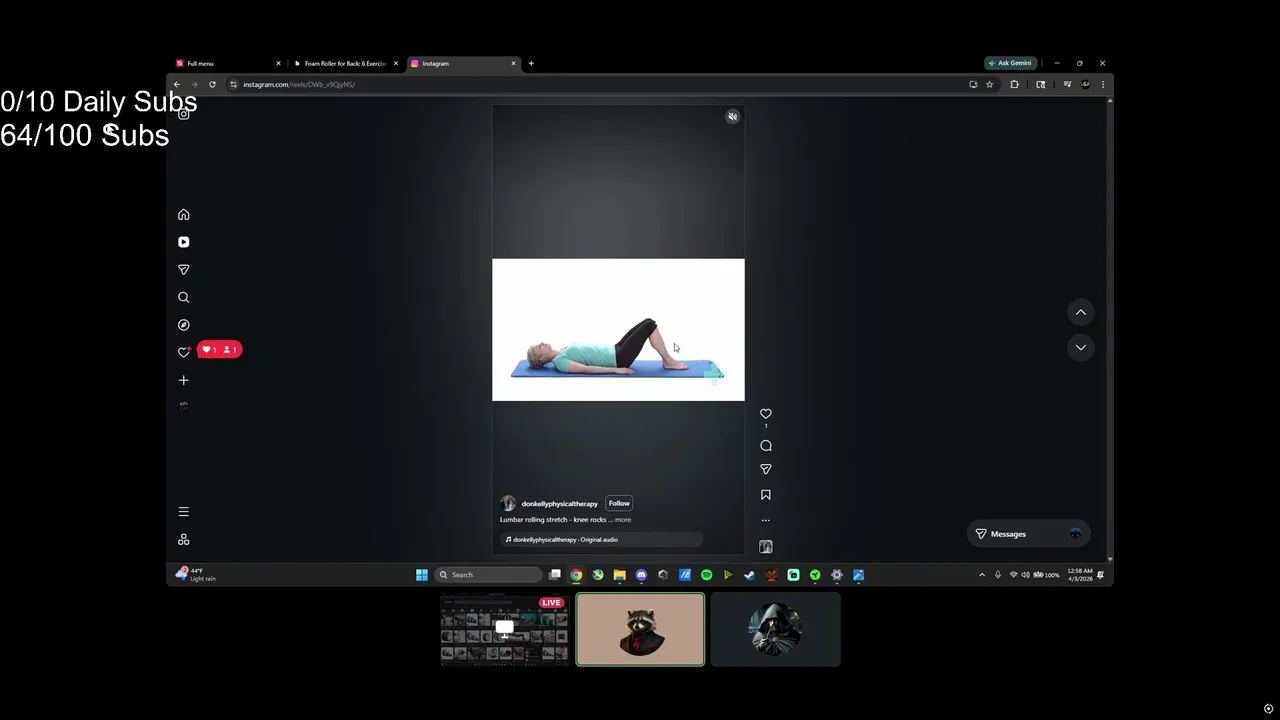Open Steam from the taskbar
Screen dimensions: 1280x720
click(750, 575)
